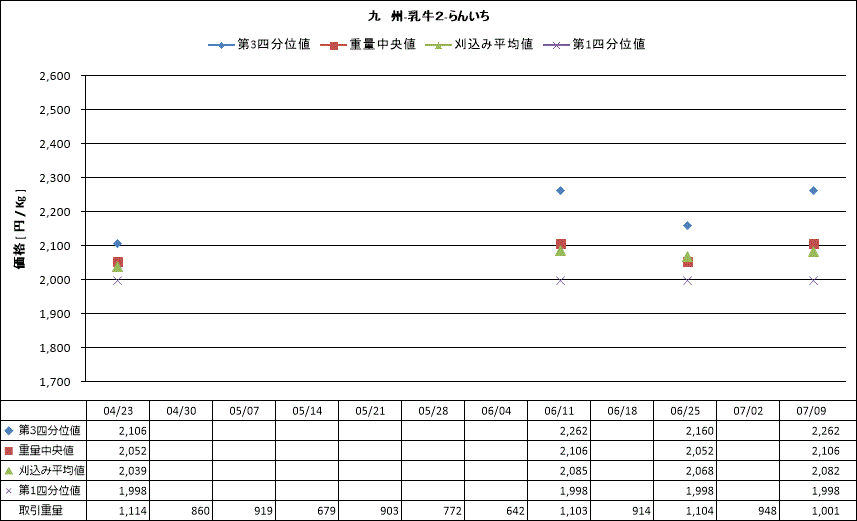The image size is (857, 521).
Task: Click the 05/21 date column header
Action: tap(370, 411)
